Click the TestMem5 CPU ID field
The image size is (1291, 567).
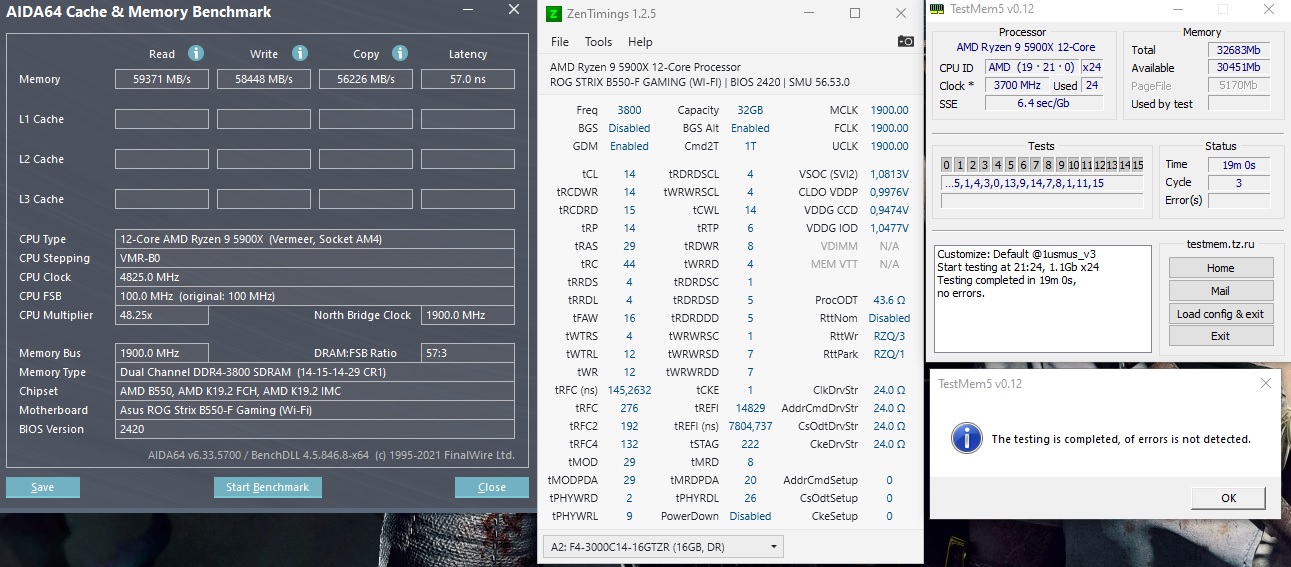tap(1030, 67)
